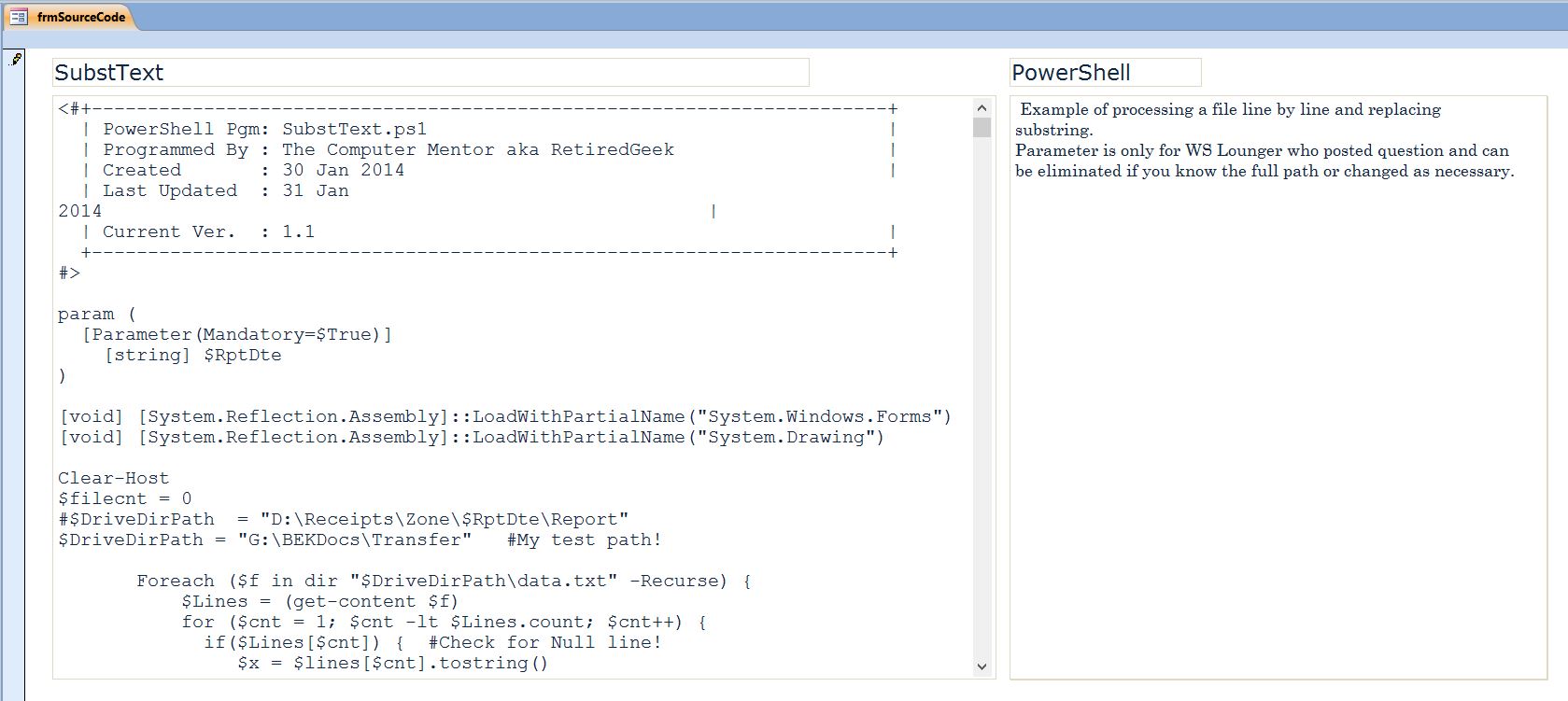1568x701 pixels.
Task: Place cursor on the Clear-Host line
Action: (x=113, y=478)
